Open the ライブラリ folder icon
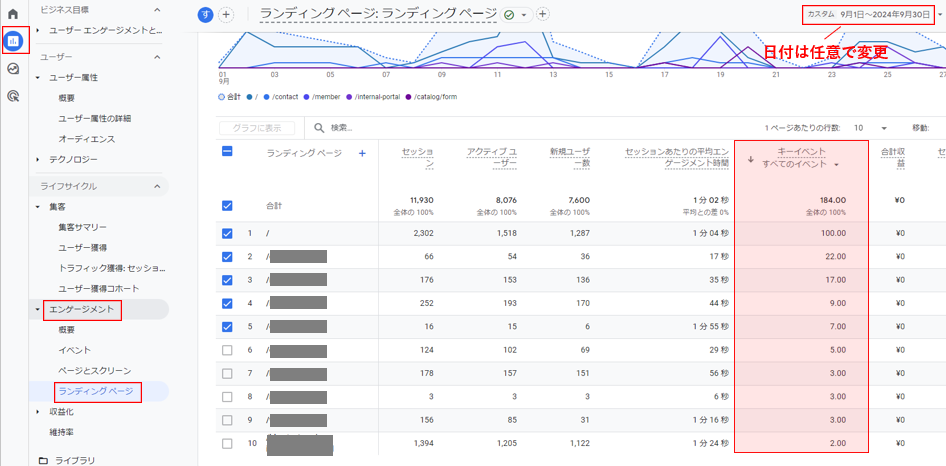This screenshot has height=466, width=946. tap(43, 461)
